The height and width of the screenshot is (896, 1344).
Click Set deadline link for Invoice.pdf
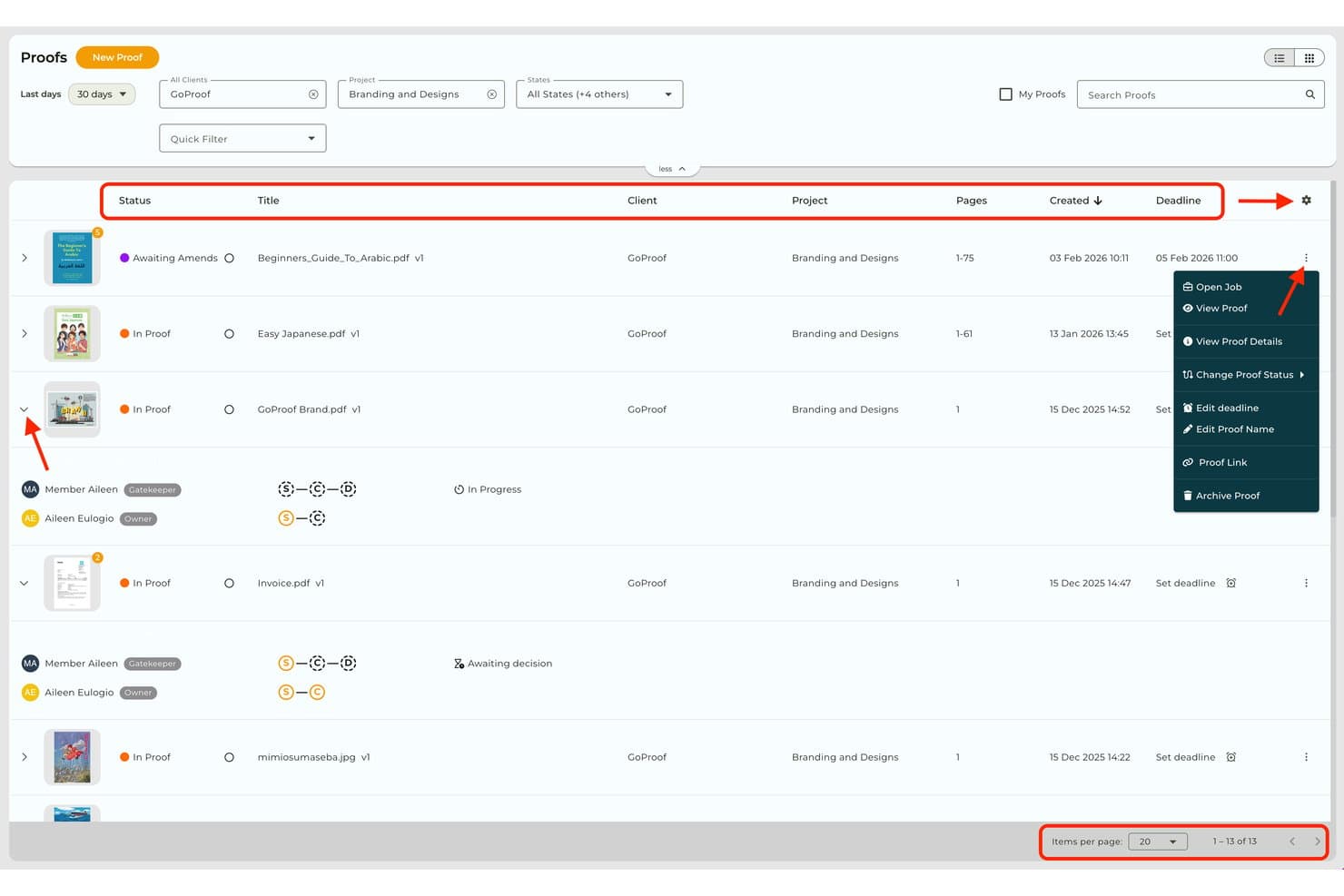1185,583
